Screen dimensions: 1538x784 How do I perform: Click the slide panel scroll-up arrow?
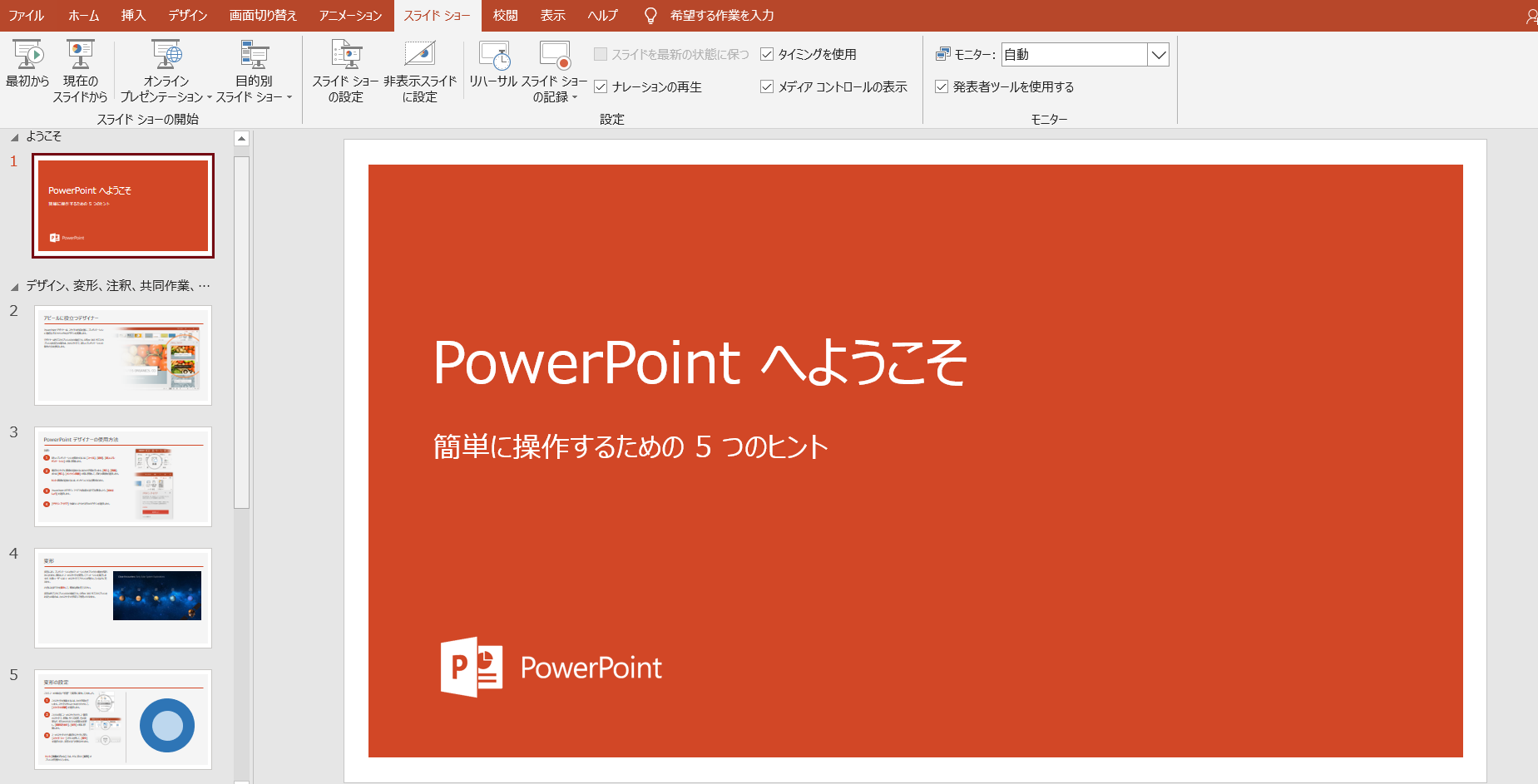click(241, 139)
